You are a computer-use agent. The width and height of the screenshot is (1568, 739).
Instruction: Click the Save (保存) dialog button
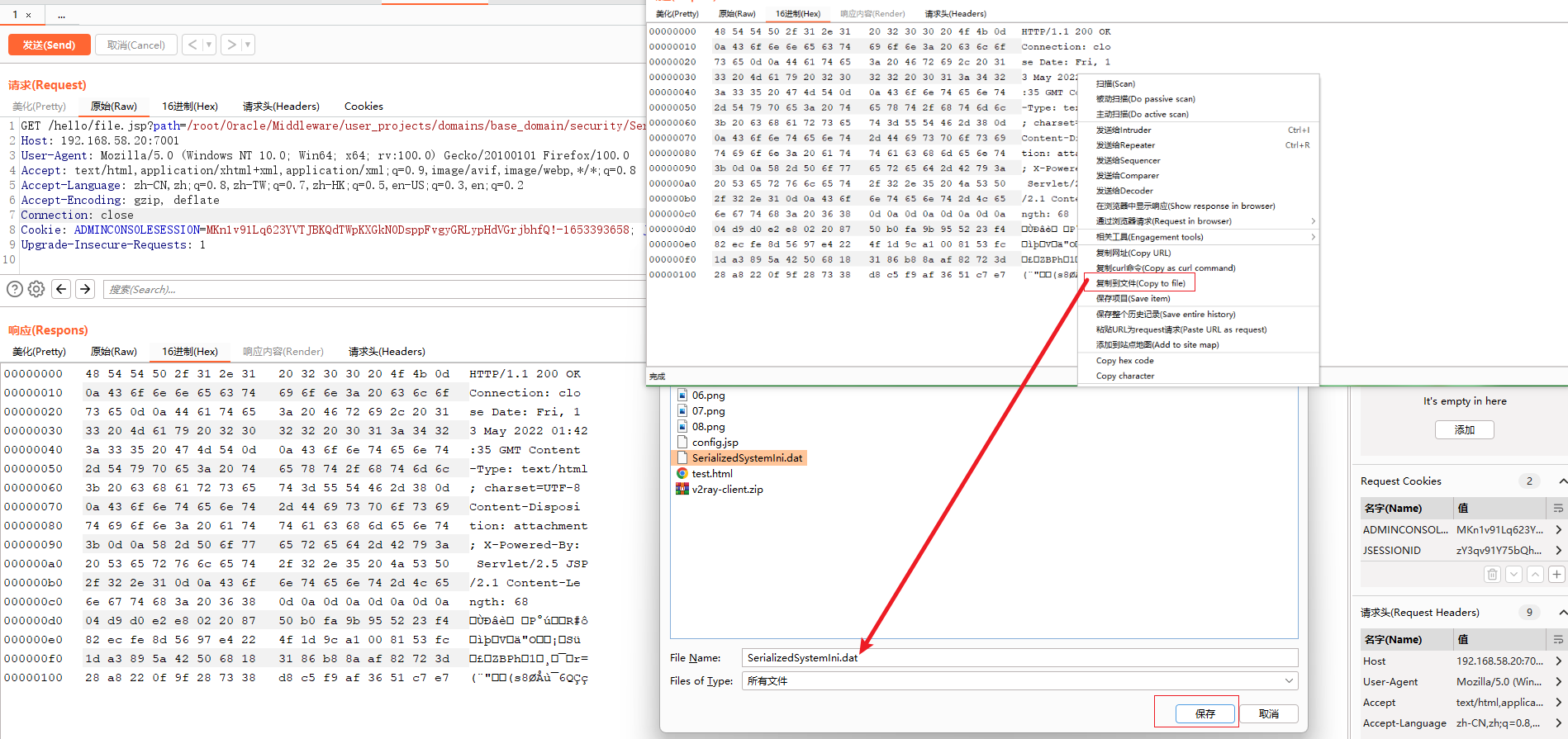pyautogui.click(x=1205, y=713)
